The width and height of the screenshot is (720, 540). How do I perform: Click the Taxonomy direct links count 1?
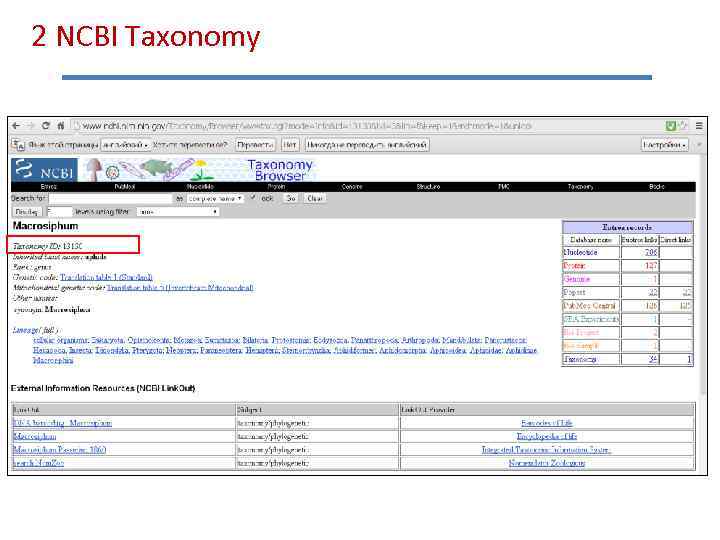[689, 359]
